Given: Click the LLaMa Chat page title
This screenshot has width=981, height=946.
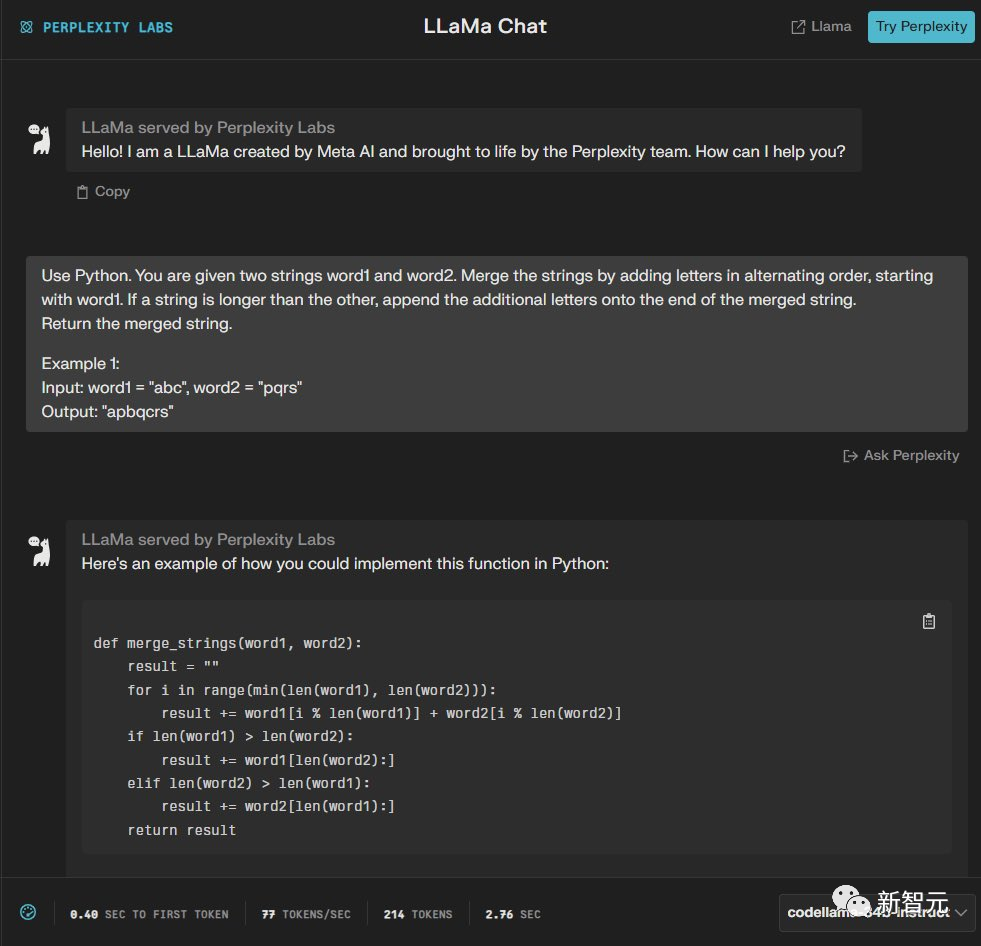Looking at the screenshot, I should [x=485, y=26].
